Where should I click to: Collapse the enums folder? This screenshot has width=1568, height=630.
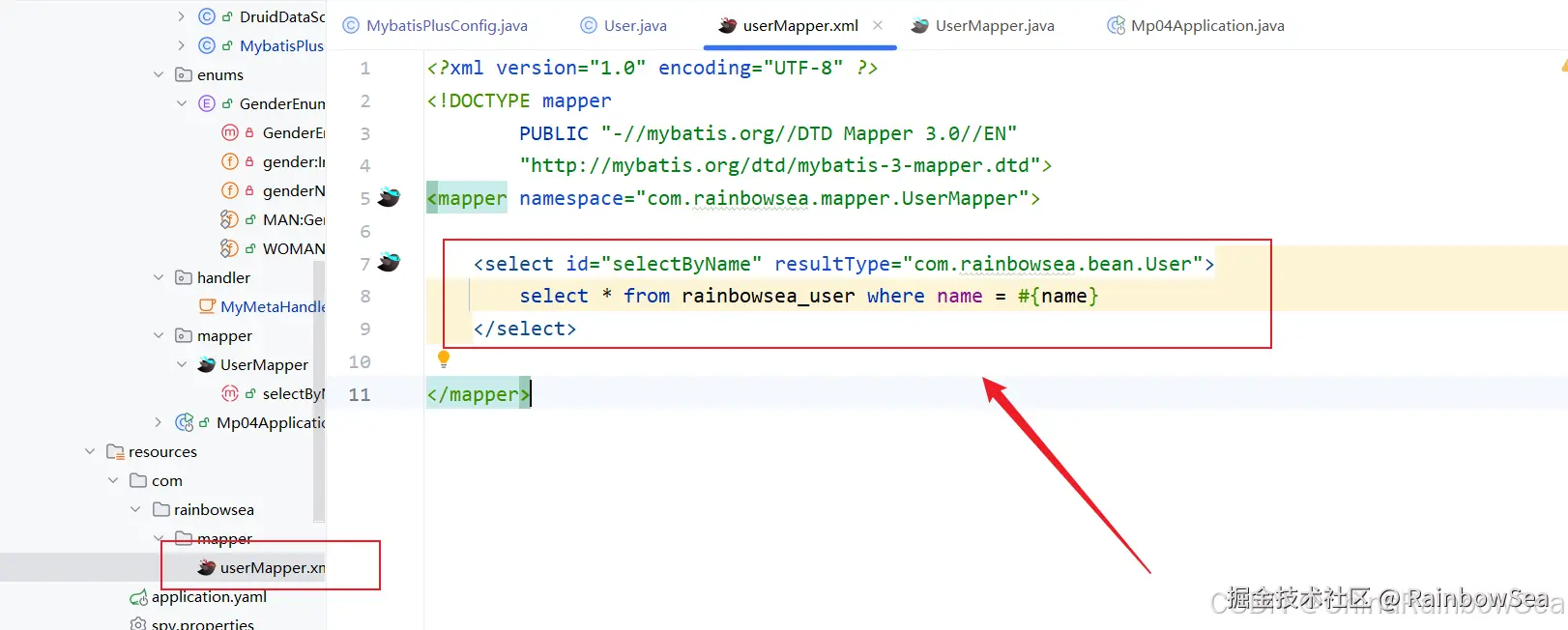(x=159, y=74)
